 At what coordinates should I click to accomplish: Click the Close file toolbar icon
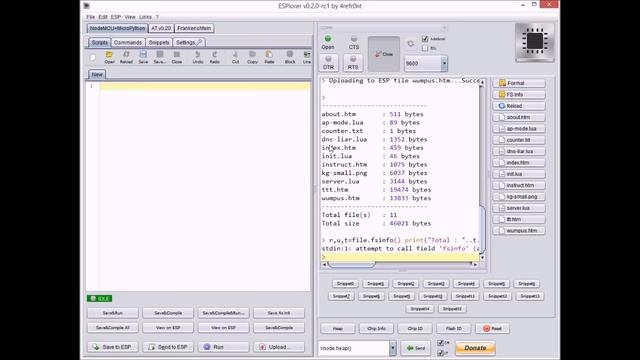point(177,57)
